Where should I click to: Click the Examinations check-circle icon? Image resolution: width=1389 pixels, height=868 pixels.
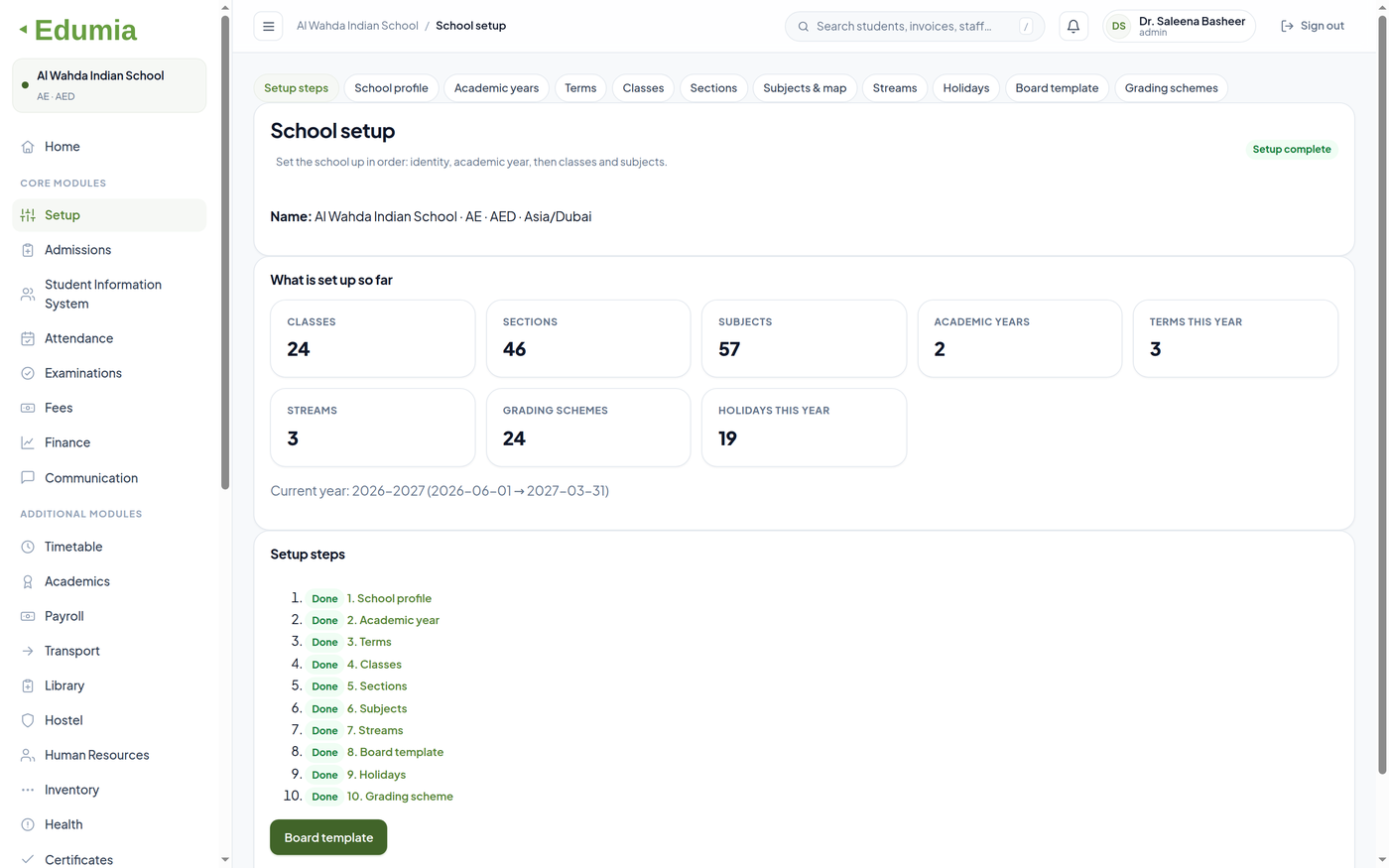coord(28,373)
